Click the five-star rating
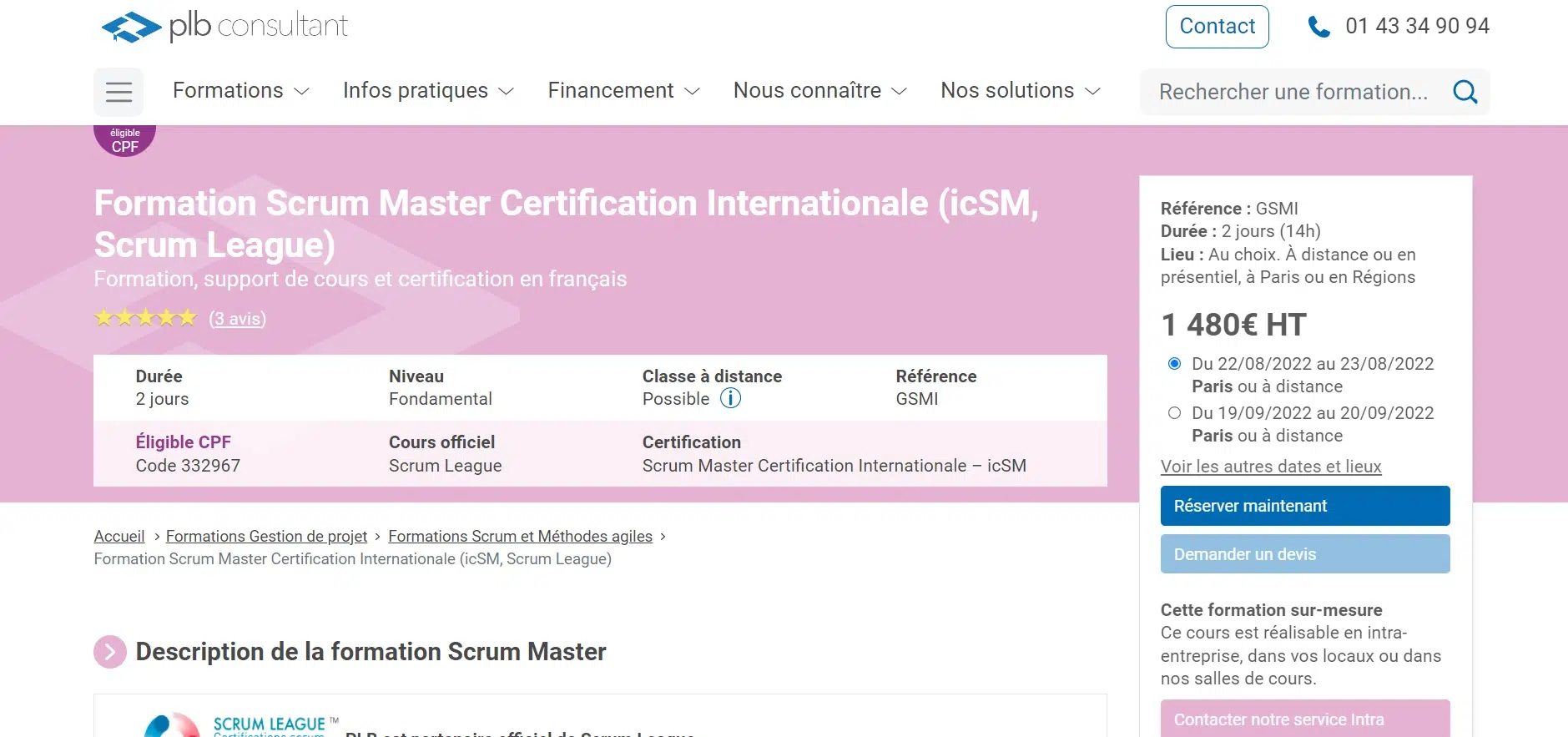Screen dimensions: 1568x737 145,318
